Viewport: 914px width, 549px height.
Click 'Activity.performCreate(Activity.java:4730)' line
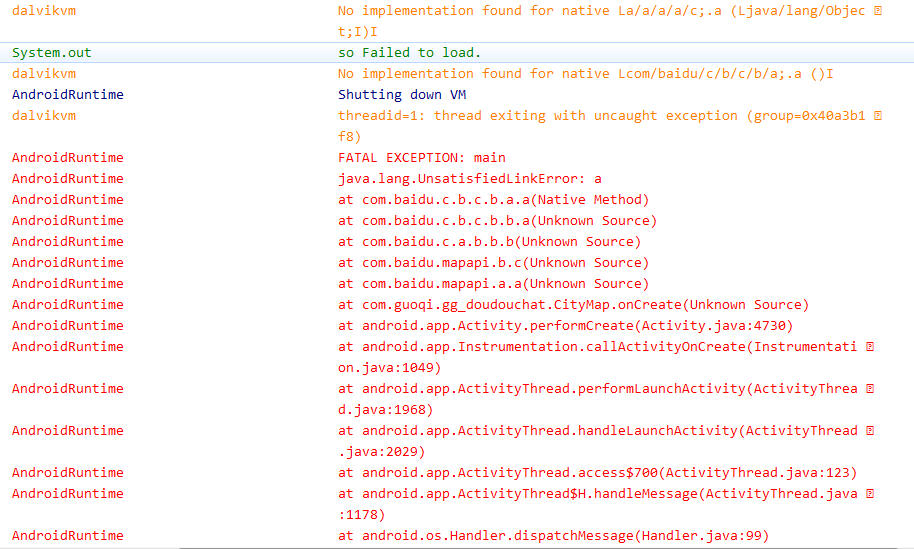point(565,325)
